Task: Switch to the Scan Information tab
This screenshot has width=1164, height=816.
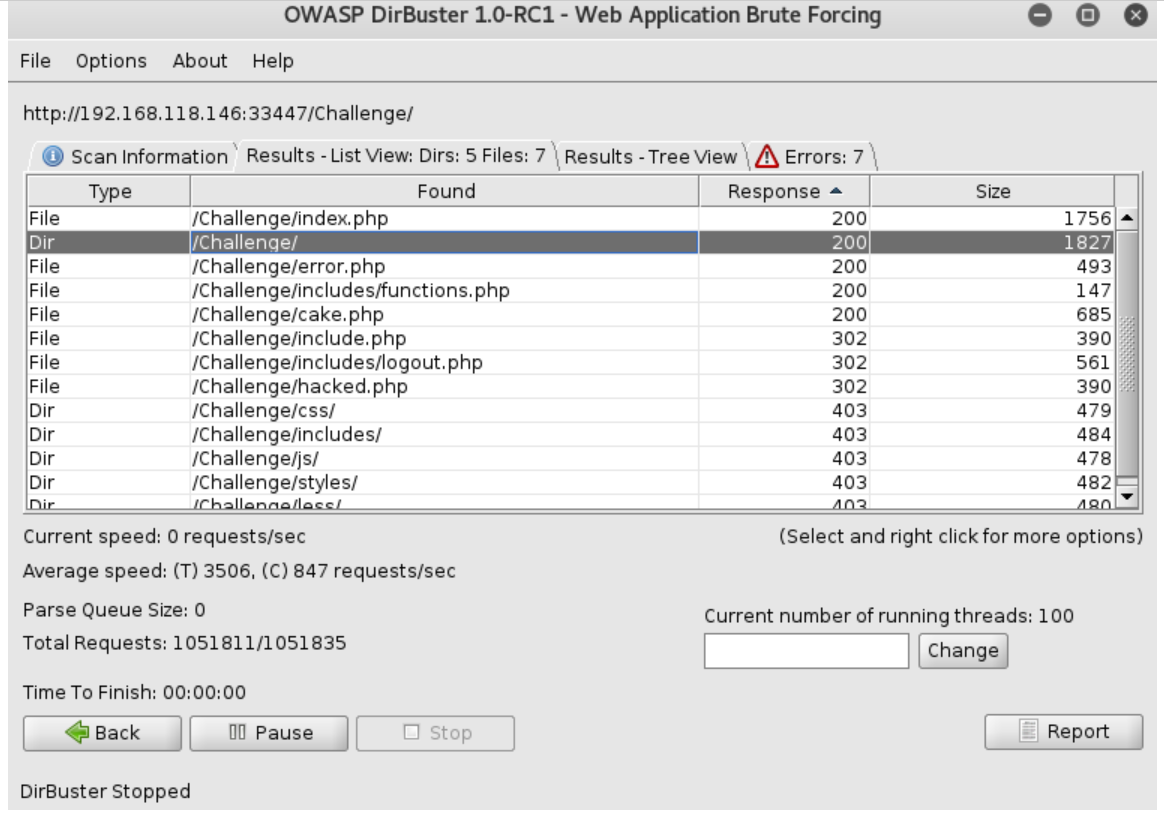Action: tap(134, 157)
